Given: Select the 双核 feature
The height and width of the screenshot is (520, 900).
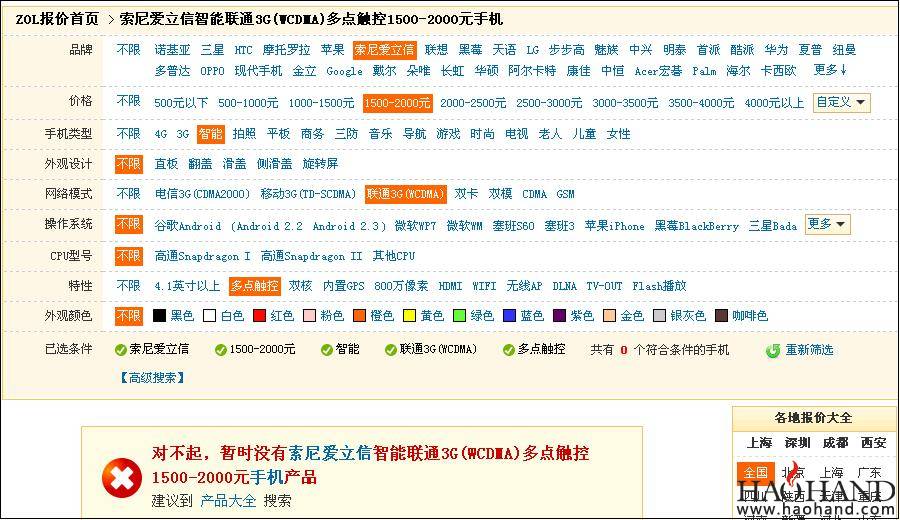Looking at the screenshot, I should 300,286.
